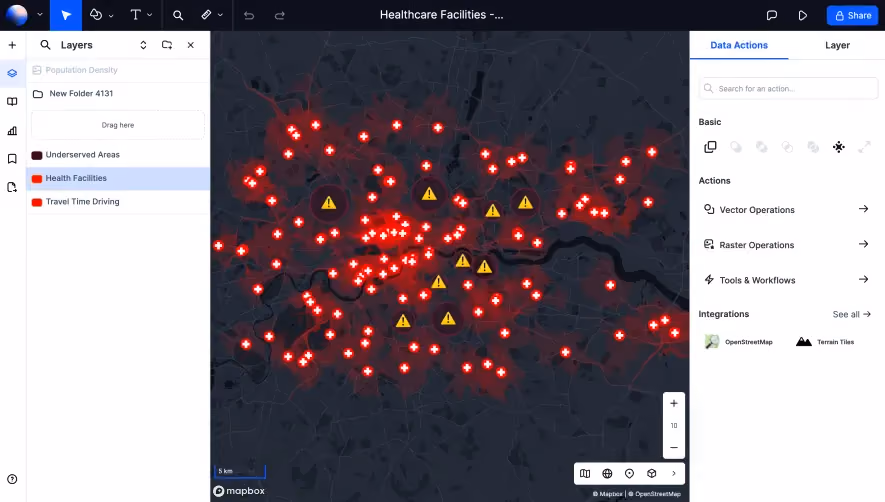The height and width of the screenshot is (502, 885).
Task: Click the diagonal double-arrow icon under Basic
Action: [864, 147]
